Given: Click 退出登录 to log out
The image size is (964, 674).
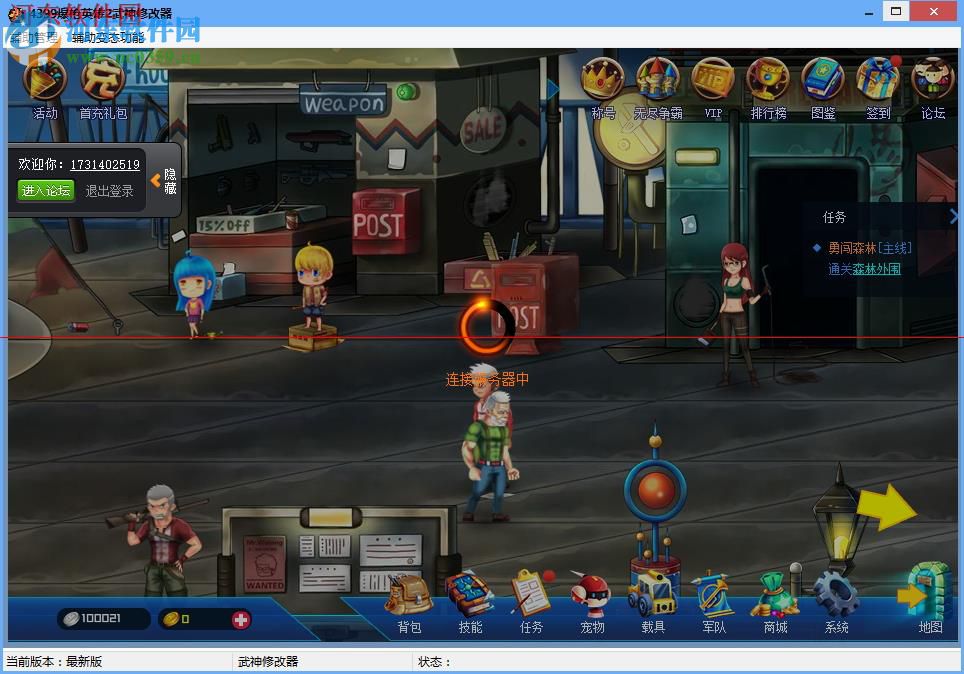Looking at the screenshot, I should pyautogui.click(x=109, y=191).
